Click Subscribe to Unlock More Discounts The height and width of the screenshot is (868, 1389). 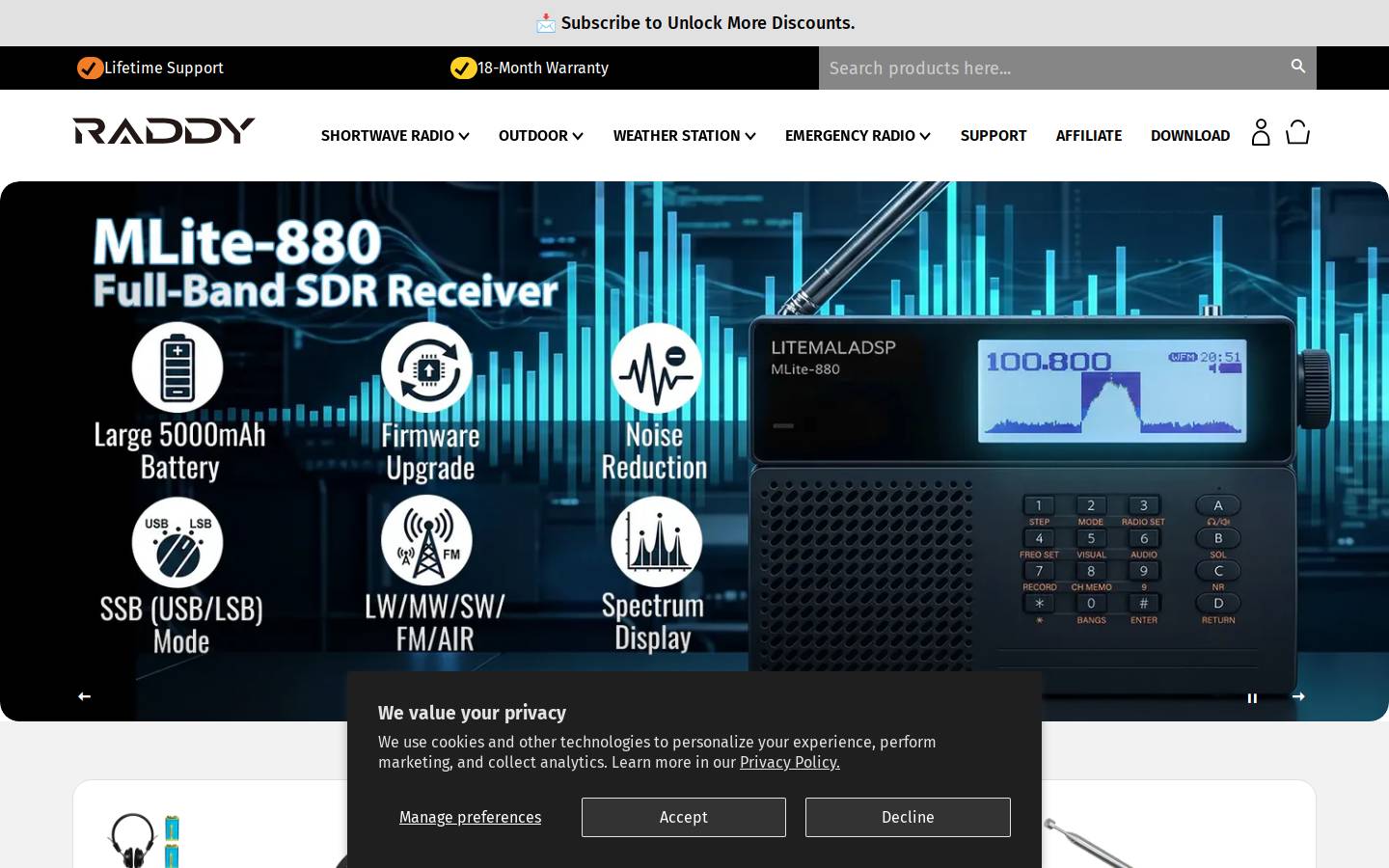(708, 23)
